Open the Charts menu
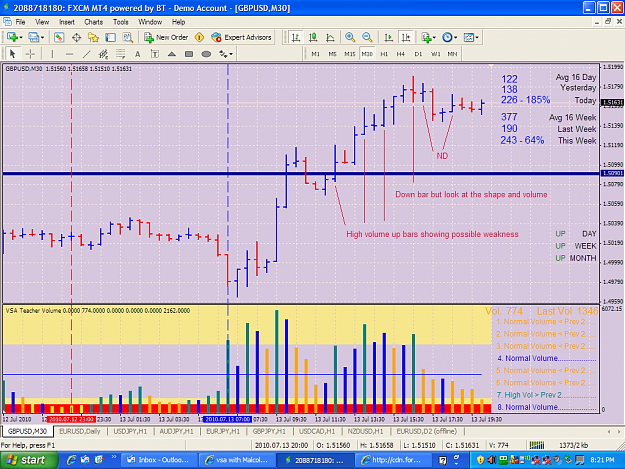Screen dimensions: 625x469 94,22
